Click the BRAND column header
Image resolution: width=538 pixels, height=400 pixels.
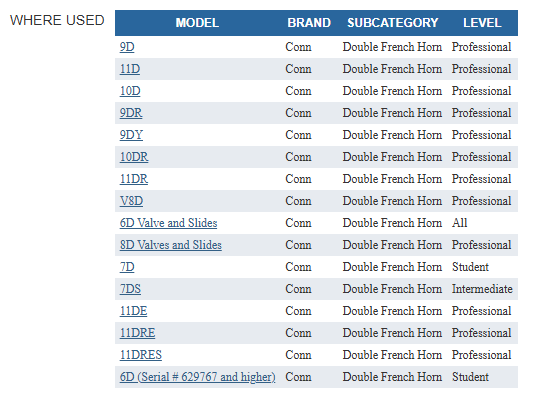[x=309, y=23]
